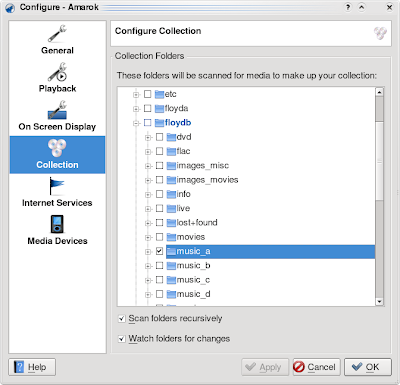Click the floydb folder icon
Viewport: 400px width, 385px height.
(159, 123)
